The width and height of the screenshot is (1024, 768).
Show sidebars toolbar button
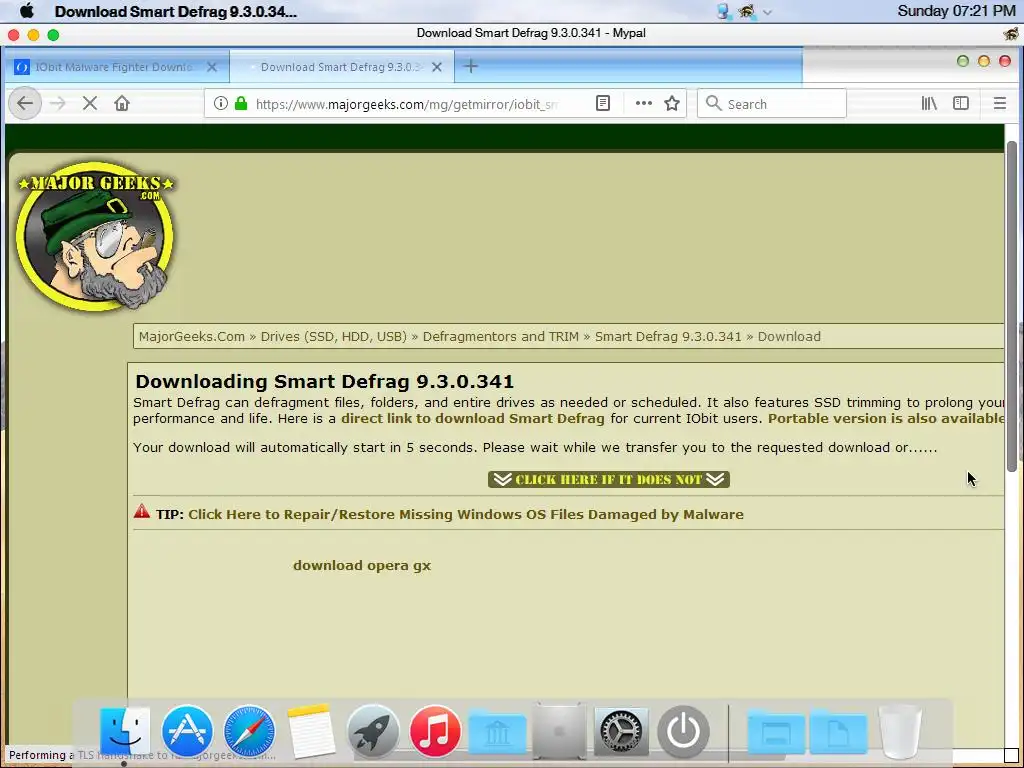pyautogui.click(x=961, y=103)
